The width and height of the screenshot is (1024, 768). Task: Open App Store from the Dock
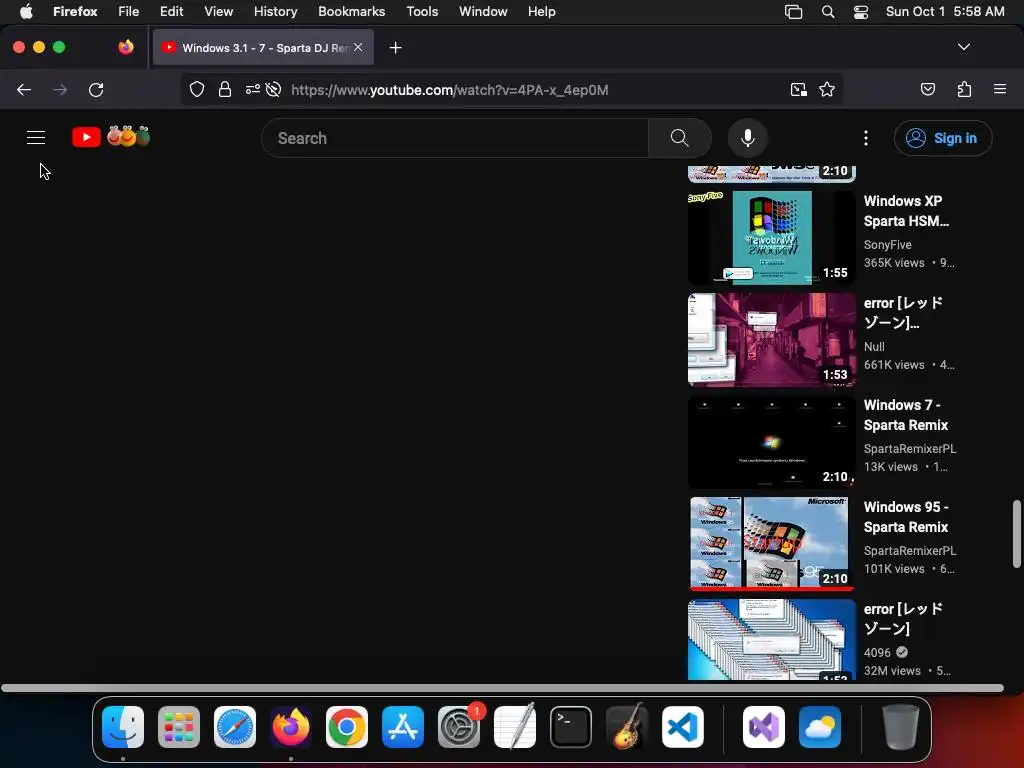pyautogui.click(x=403, y=727)
